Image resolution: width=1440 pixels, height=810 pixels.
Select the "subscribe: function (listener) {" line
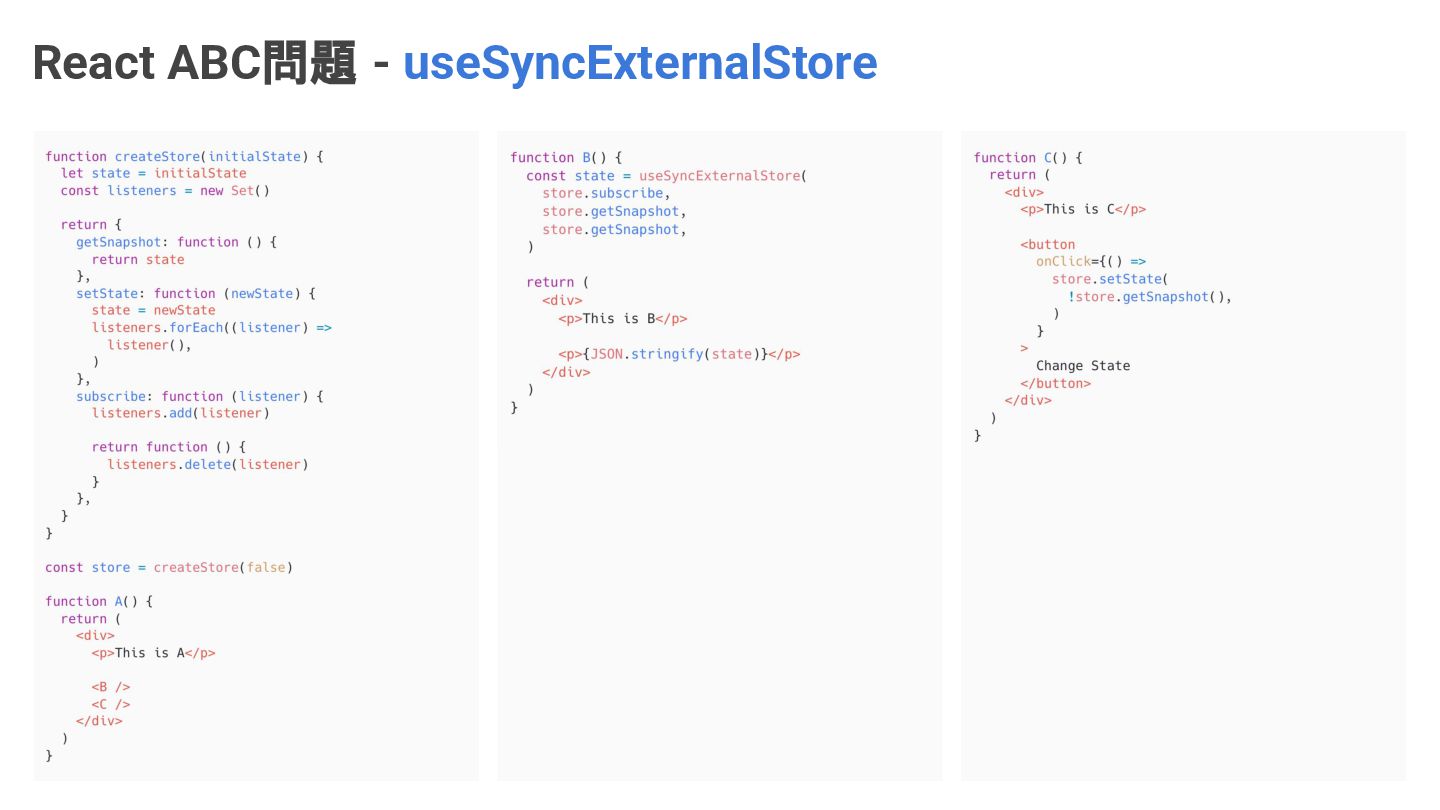coord(200,396)
